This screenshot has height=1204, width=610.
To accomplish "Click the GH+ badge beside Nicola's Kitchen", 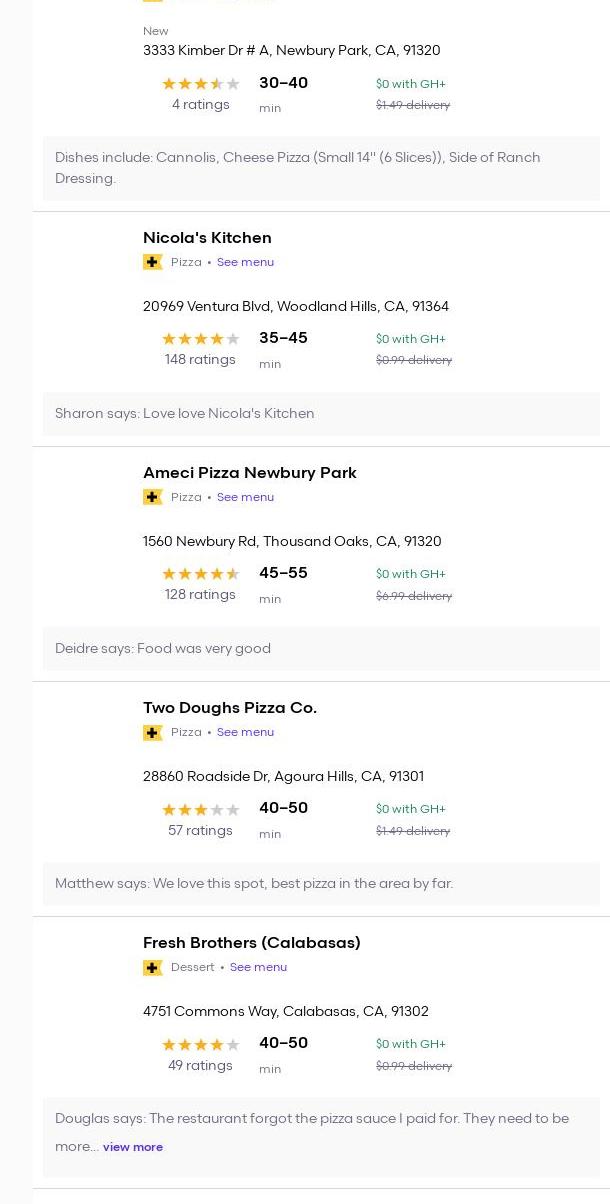I will [153, 262].
